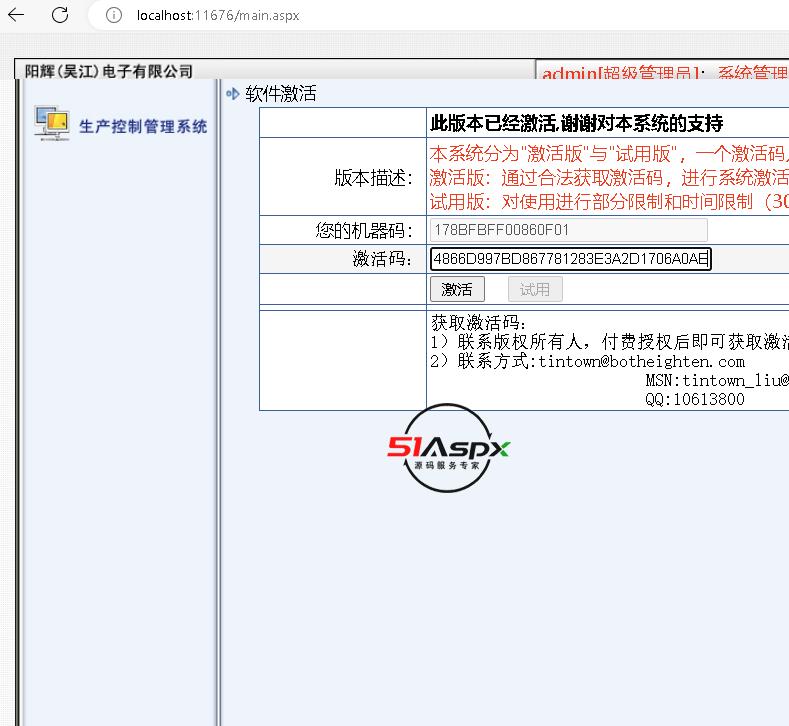Click the localhost:11676/main.aspx address bar
Screen dimensions: 789x726
(x=218, y=16)
